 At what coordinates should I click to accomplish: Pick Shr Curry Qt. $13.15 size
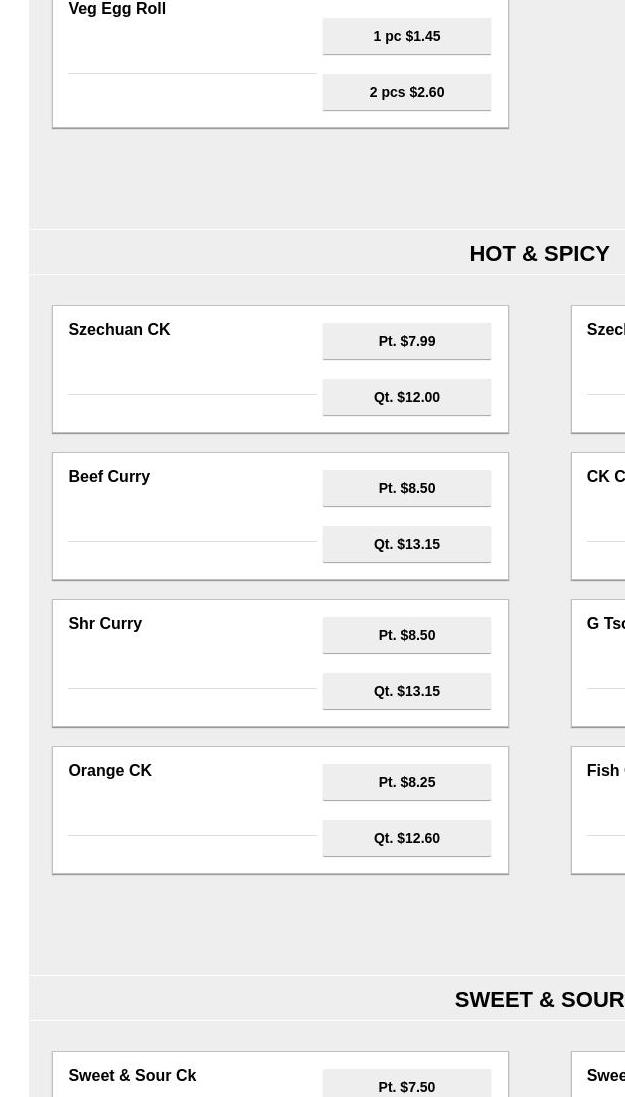[406, 691]
